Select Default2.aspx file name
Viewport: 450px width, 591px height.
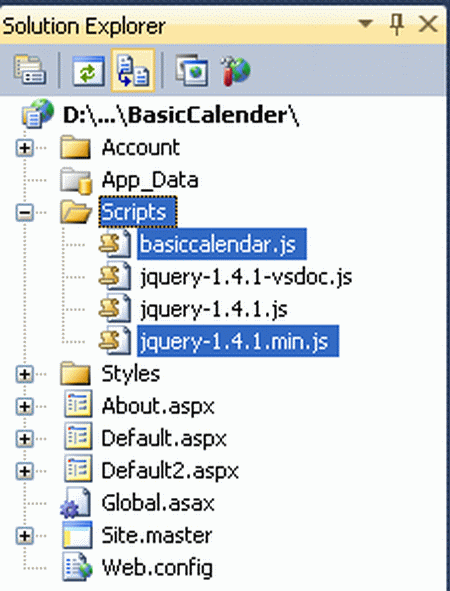tap(170, 472)
